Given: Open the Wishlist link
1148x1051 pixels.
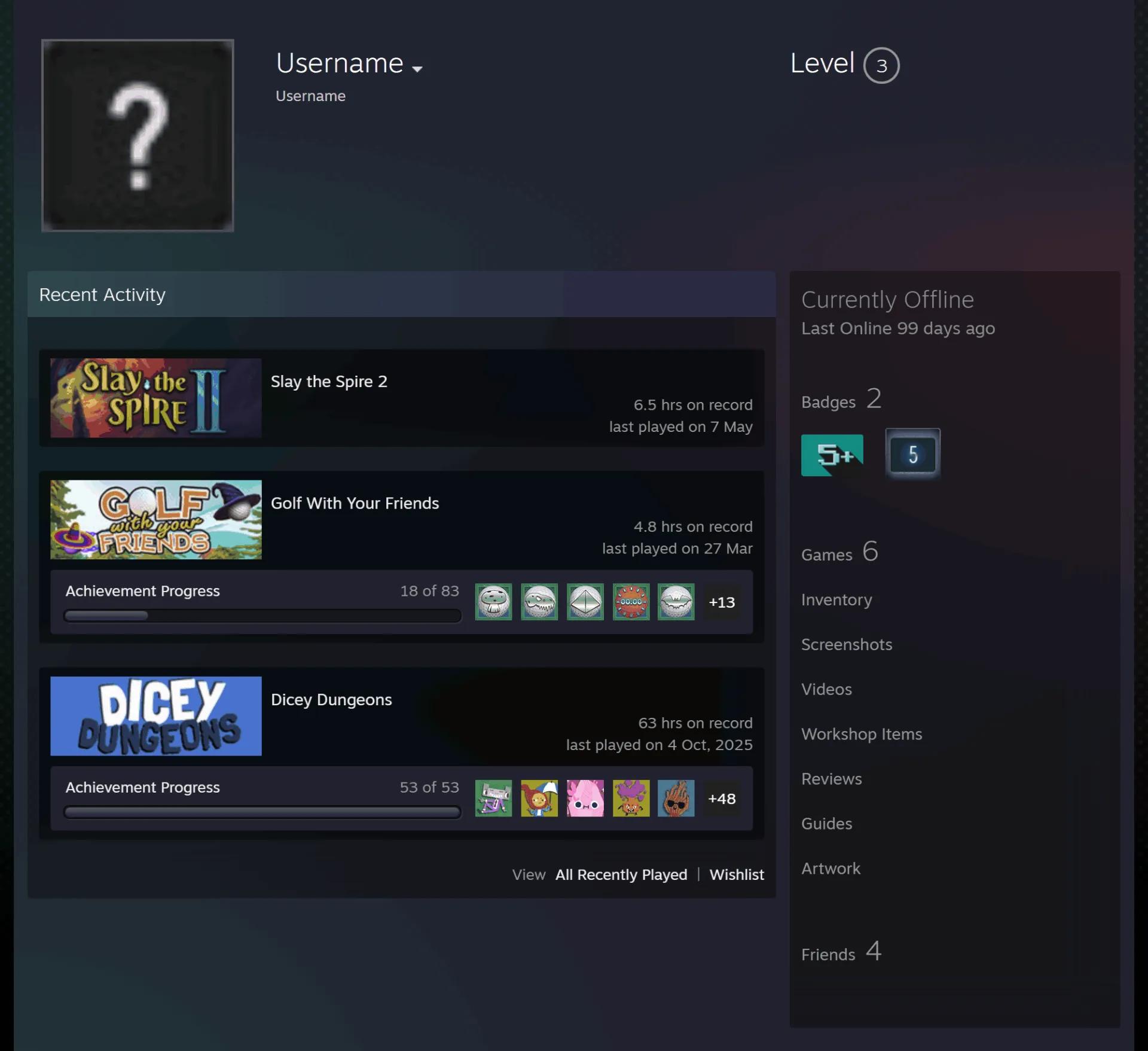Looking at the screenshot, I should point(737,875).
